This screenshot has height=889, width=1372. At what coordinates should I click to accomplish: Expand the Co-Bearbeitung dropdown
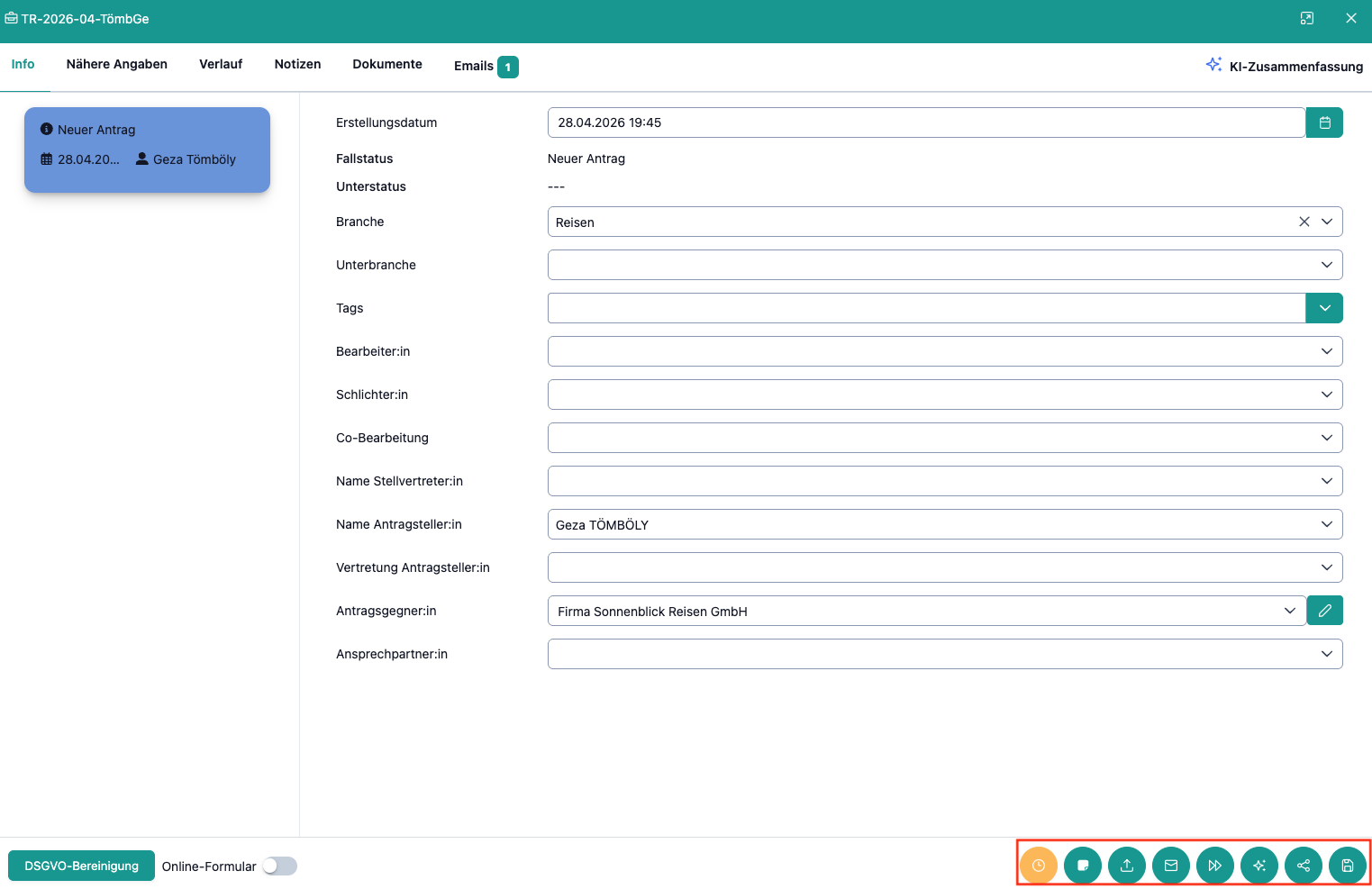tap(1327, 438)
